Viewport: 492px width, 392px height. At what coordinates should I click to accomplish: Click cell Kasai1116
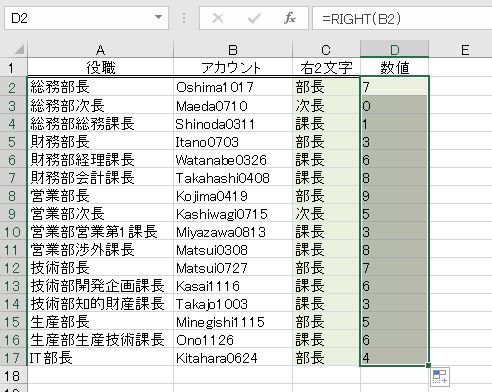point(233,286)
